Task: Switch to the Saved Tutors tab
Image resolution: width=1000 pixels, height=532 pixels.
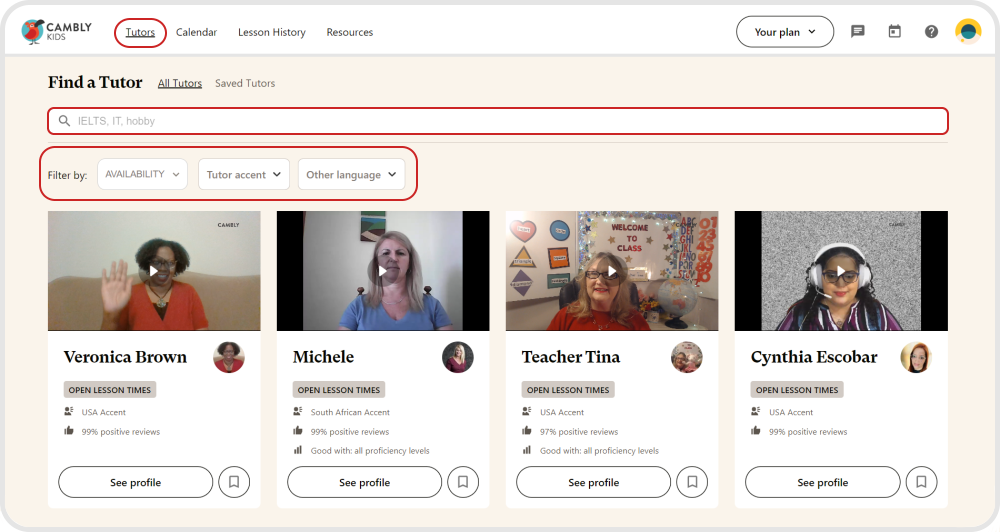Action: (x=245, y=83)
